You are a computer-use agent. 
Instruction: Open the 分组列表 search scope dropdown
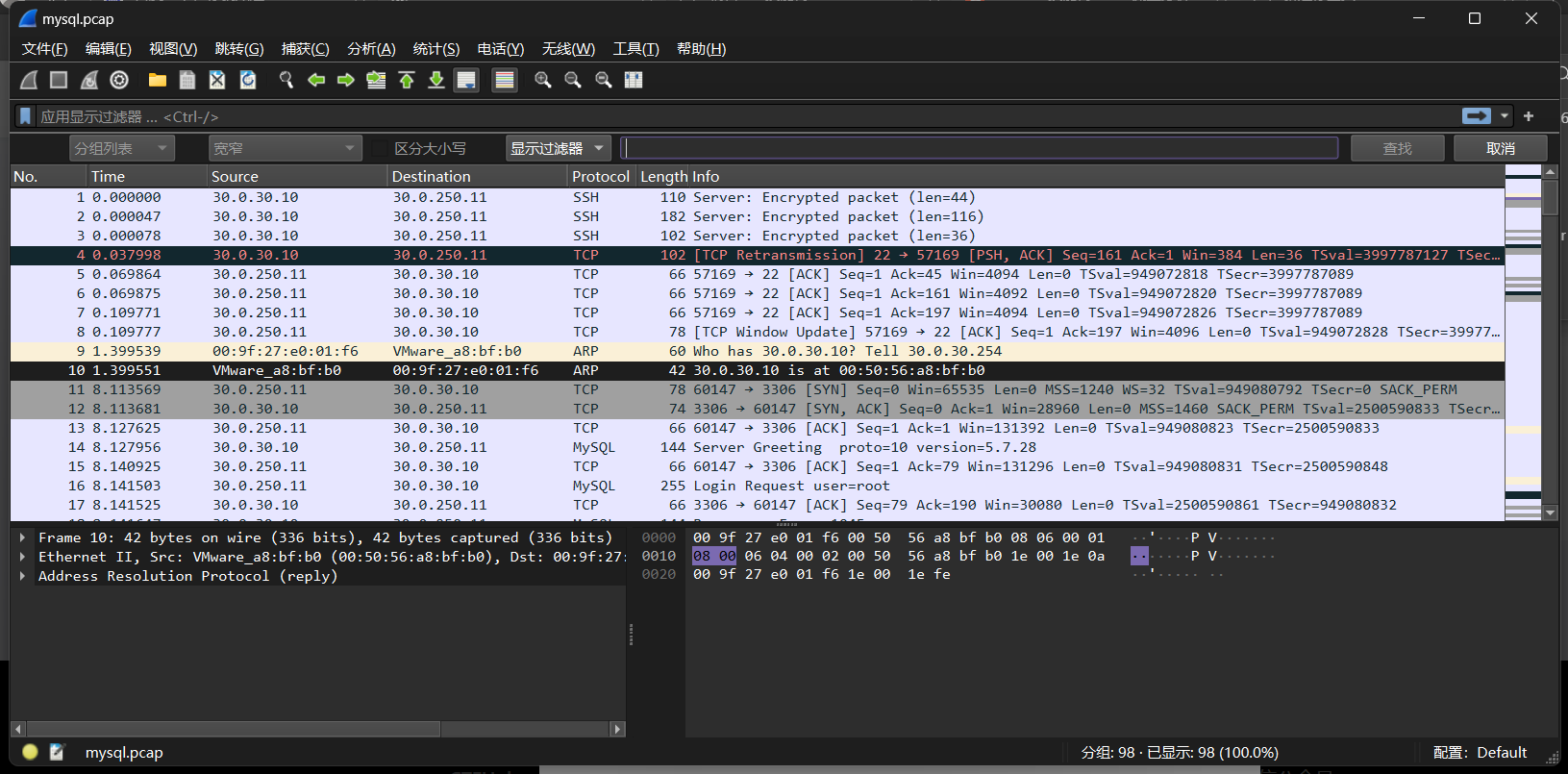pyautogui.click(x=121, y=148)
